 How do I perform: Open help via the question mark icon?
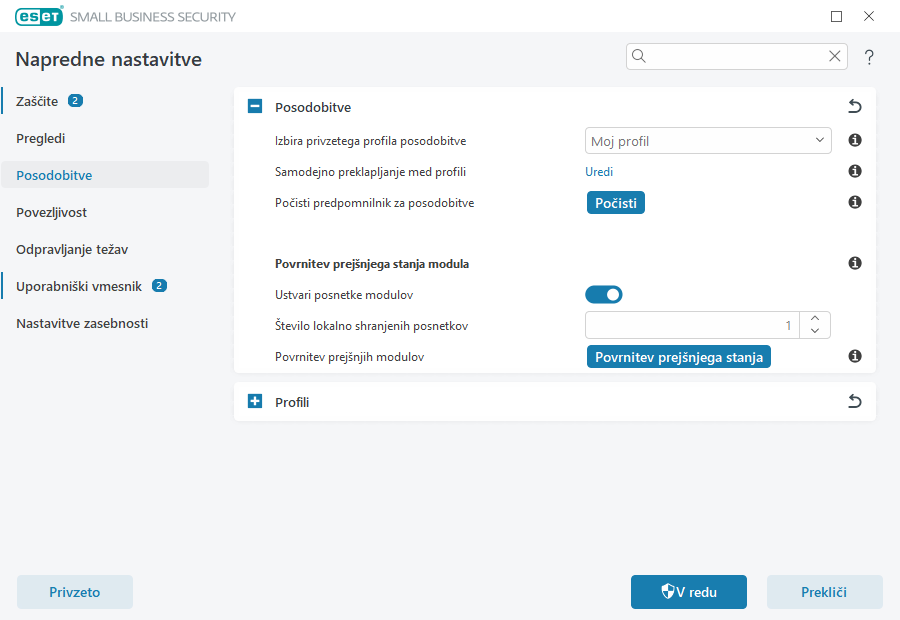pyautogui.click(x=869, y=57)
